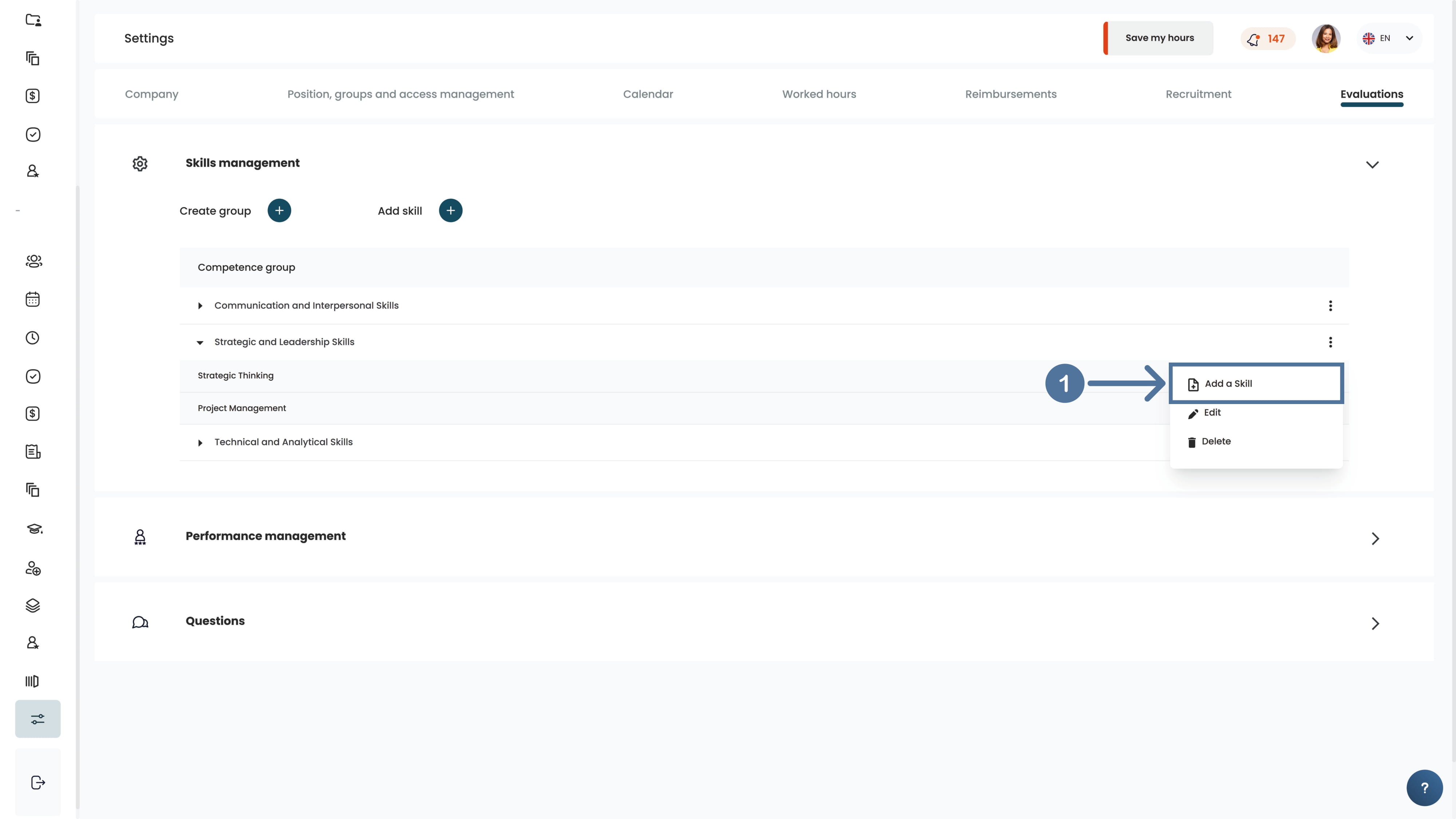This screenshot has width=1456, height=819.
Task: Go to the Reimbursements tab
Action: 1010,94
